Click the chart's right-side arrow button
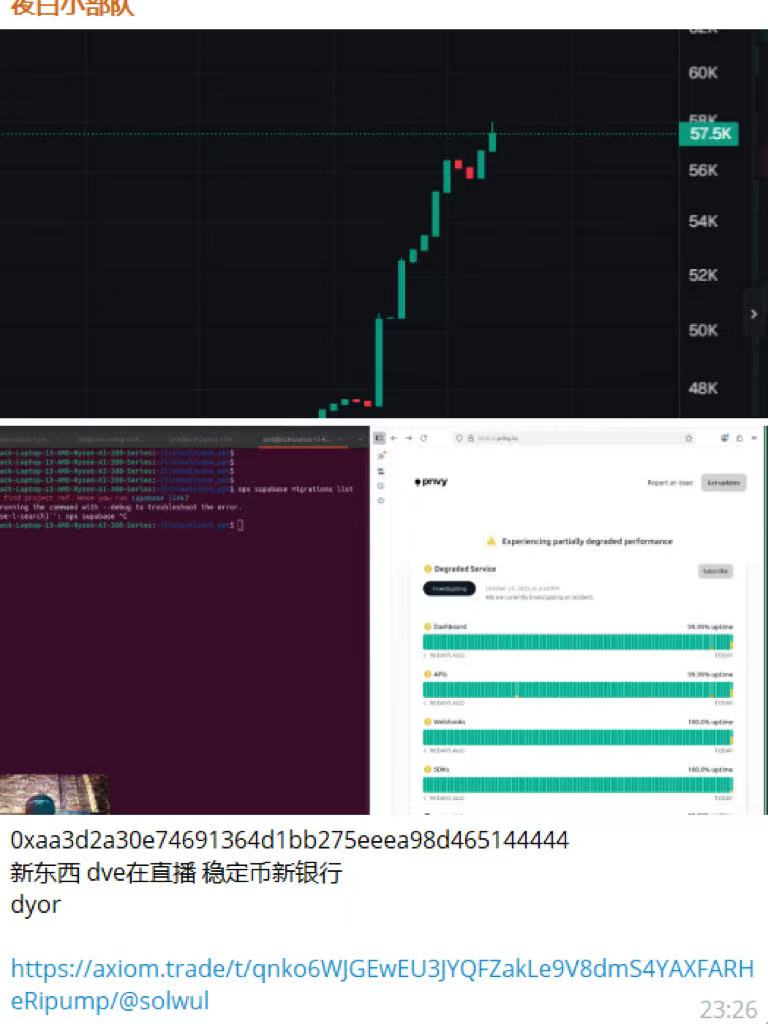The height and width of the screenshot is (1024, 768). click(754, 314)
